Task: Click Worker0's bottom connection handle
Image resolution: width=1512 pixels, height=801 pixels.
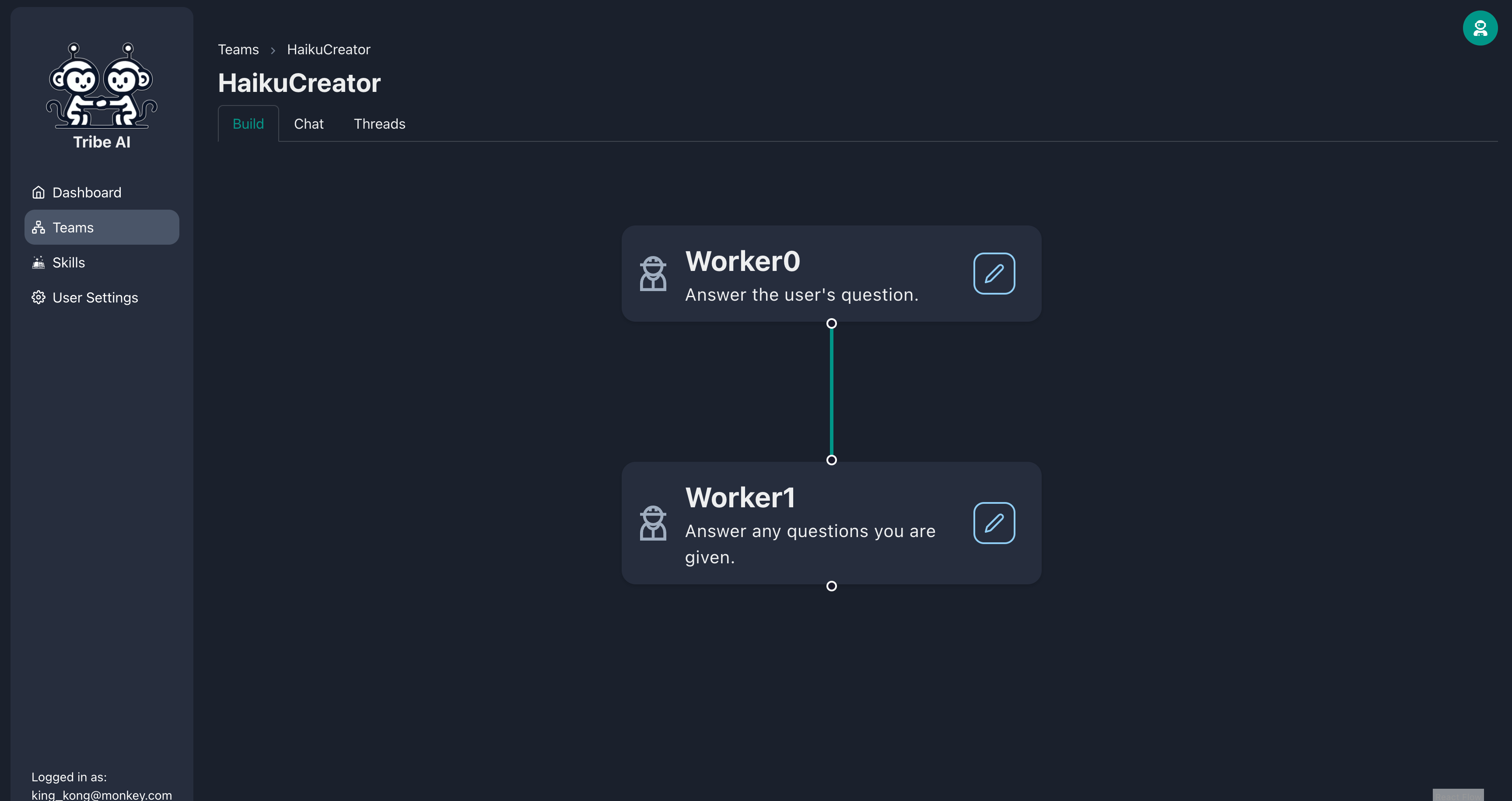Action: (831, 323)
